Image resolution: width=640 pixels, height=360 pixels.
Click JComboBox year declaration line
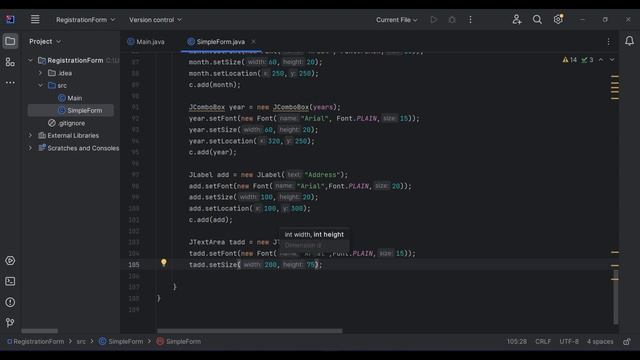(x=264, y=107)
